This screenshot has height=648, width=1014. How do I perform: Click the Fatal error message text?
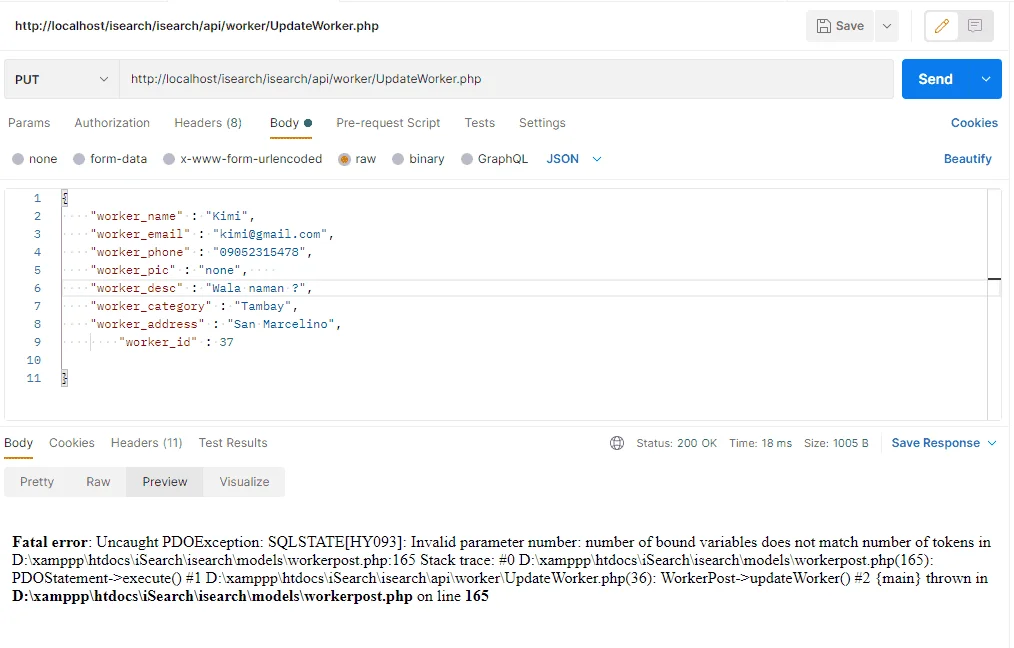coord(501,569)
